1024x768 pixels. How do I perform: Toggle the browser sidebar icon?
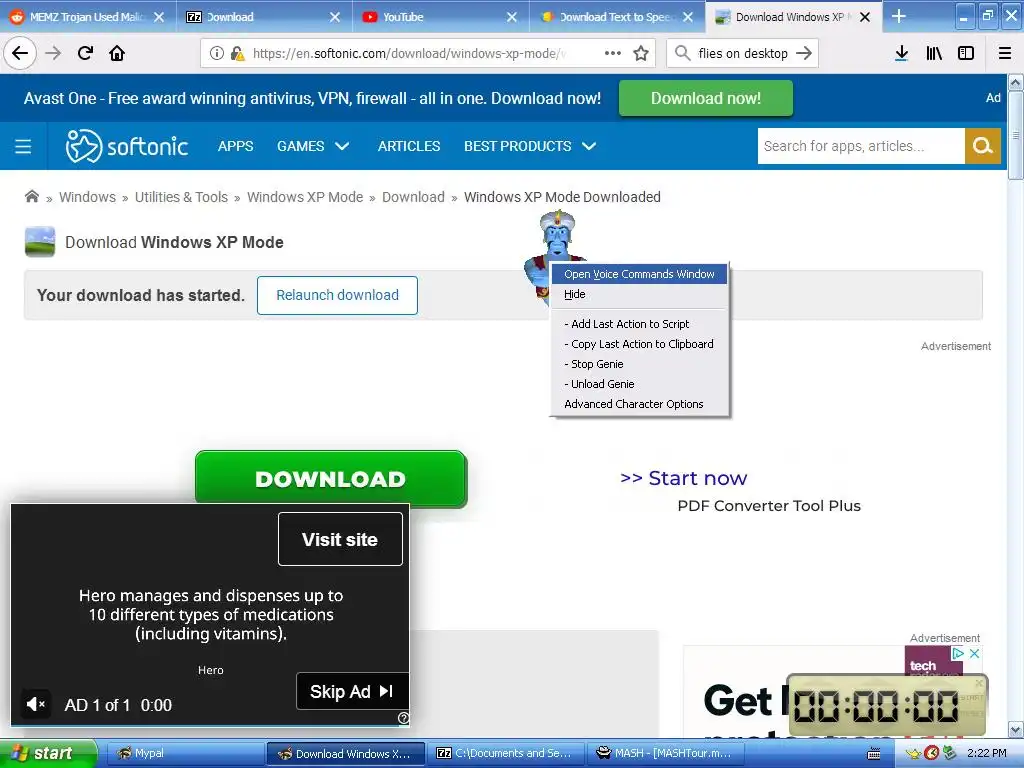(966, 54)
